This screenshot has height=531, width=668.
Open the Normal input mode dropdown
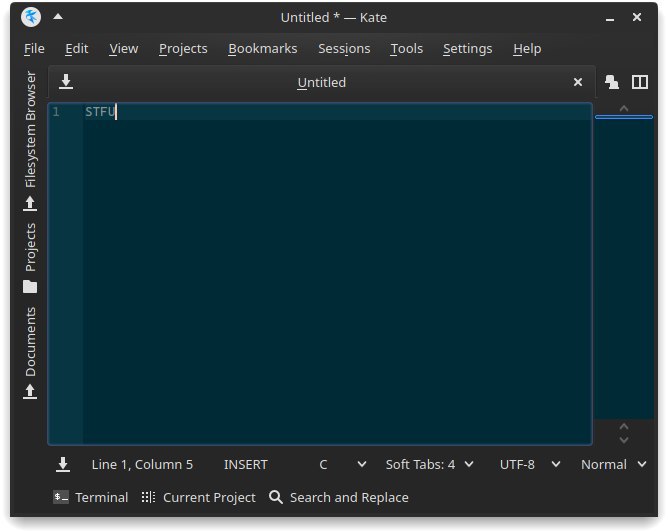(614, 465)
